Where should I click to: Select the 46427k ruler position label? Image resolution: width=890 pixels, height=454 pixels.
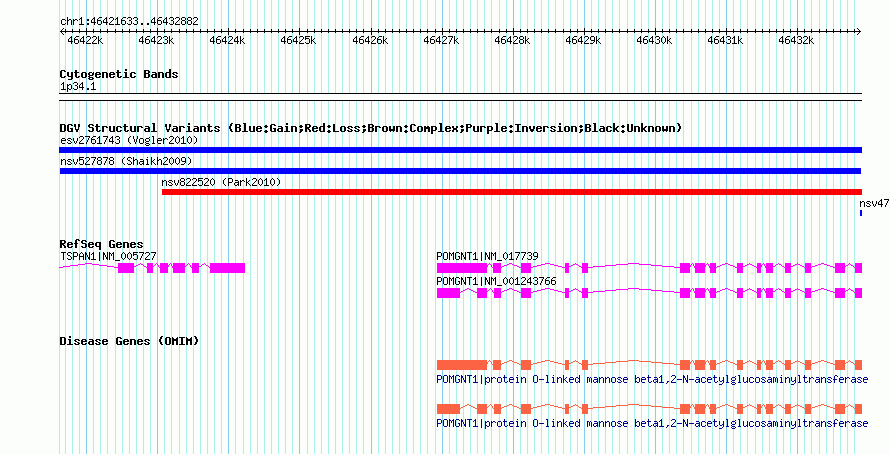[442, 40]
